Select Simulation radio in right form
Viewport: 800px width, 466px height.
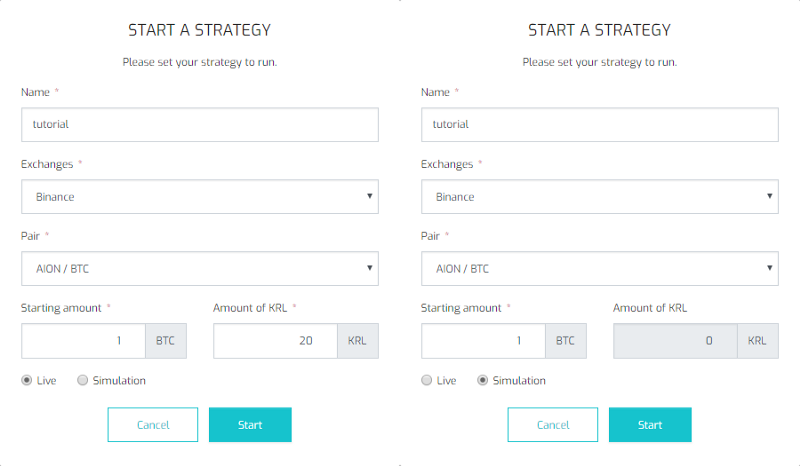click(x=483, y=380)
